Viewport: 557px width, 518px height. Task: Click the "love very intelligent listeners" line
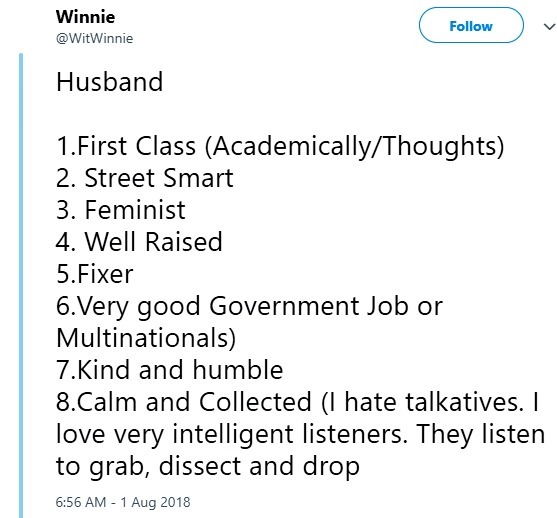tap(301, 434)
